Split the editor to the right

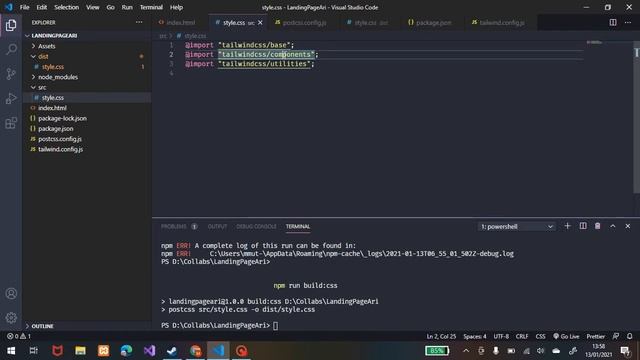[x=613, y=22]
